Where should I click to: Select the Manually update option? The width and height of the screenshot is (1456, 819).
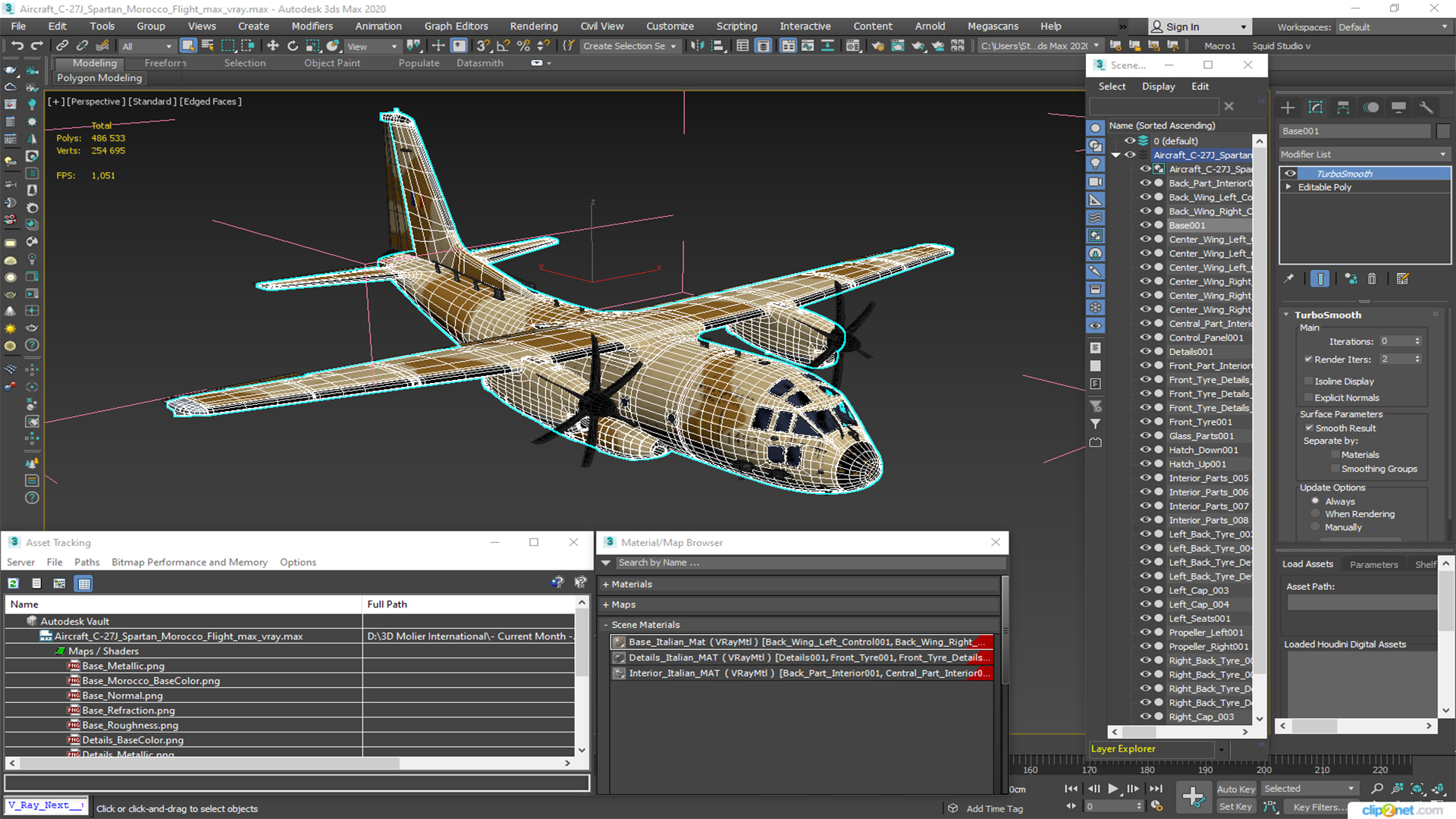coord(1315,527)
